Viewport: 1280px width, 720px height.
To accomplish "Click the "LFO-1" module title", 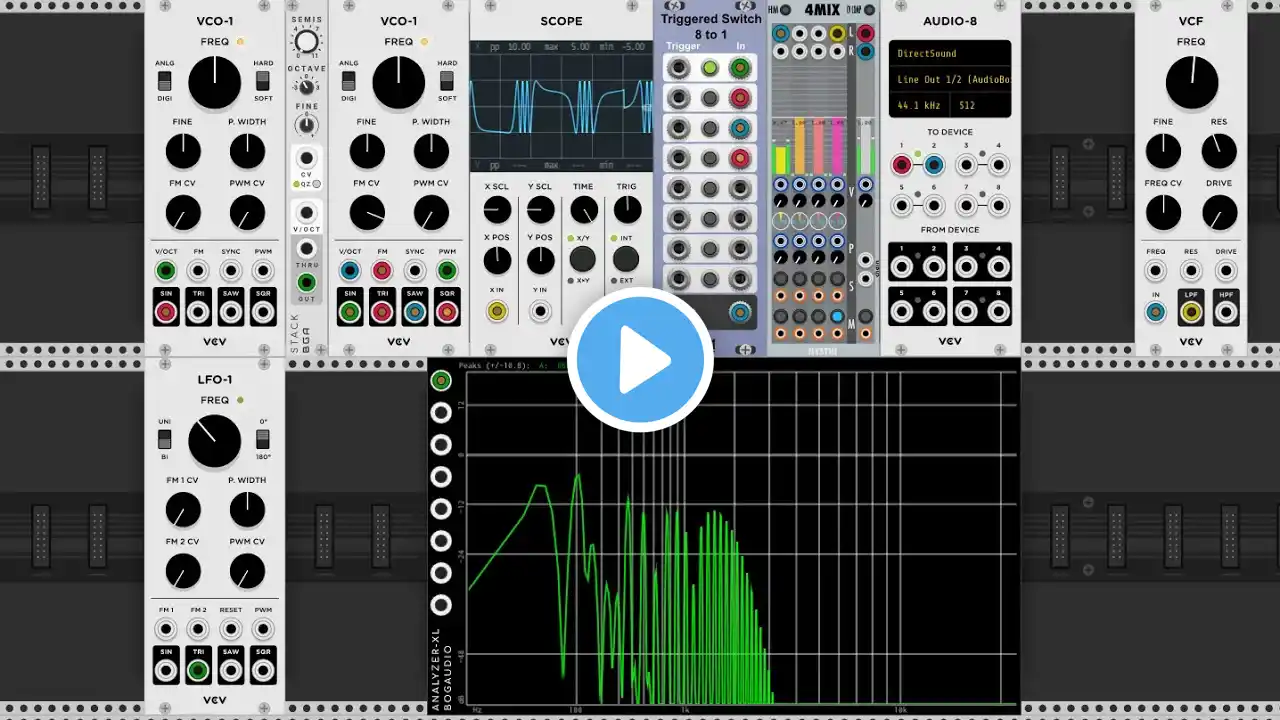I will (x=214, y=379).
